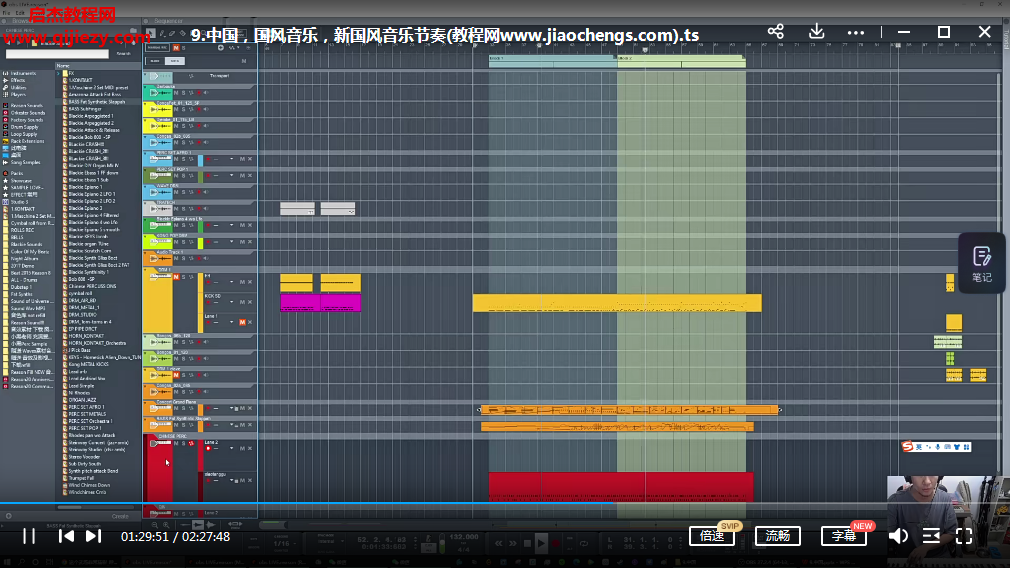Open Song Samples location
1010x568 pixels.
coord(25,162)
